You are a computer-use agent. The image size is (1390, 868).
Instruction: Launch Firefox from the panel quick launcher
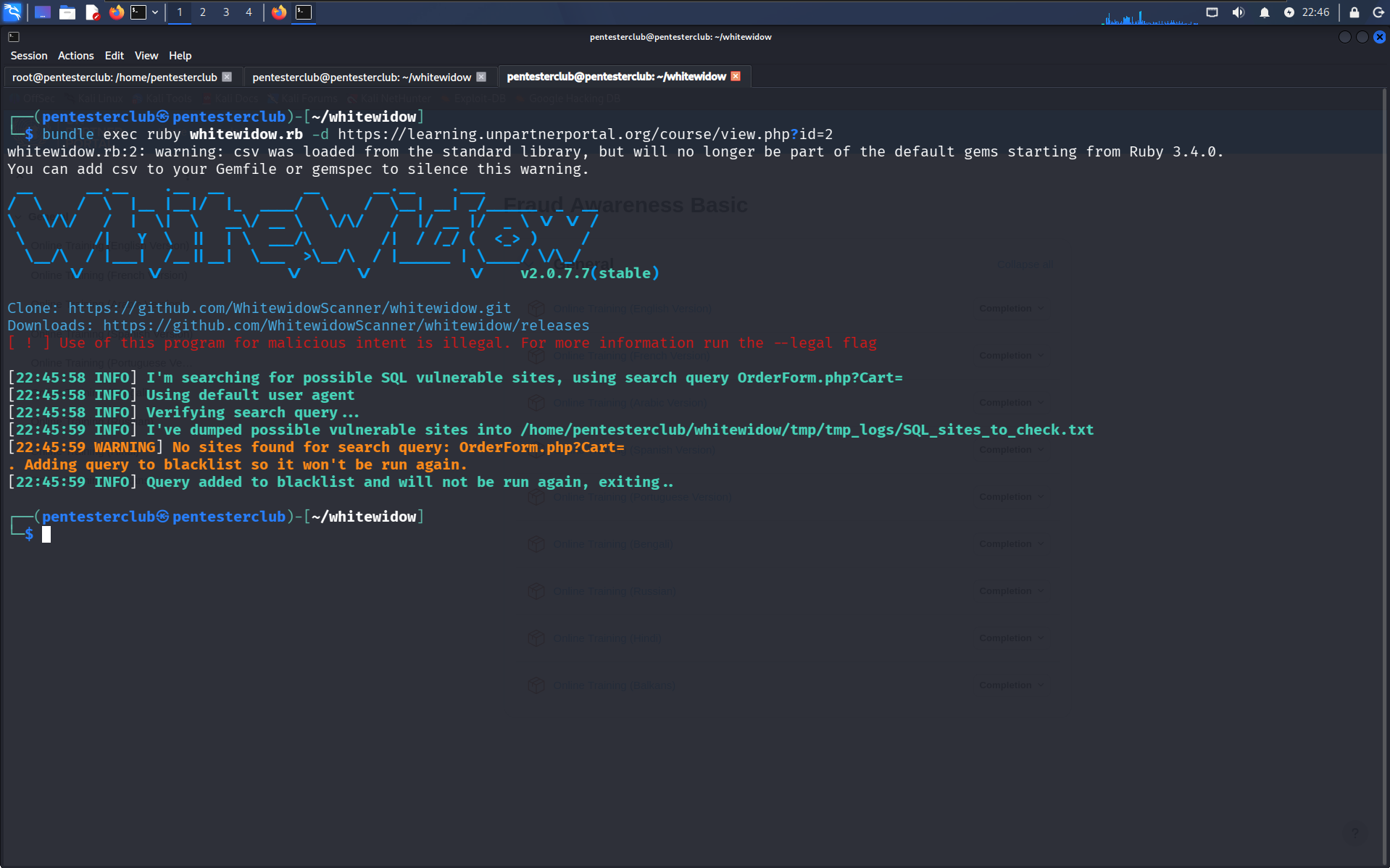click(116, 12)
